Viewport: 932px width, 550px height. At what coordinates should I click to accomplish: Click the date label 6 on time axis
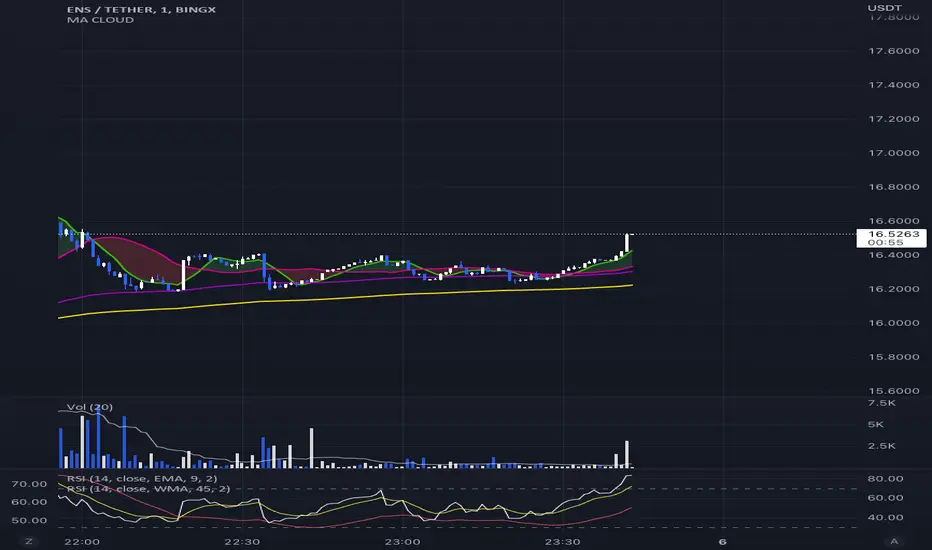[x=723, y=542]
